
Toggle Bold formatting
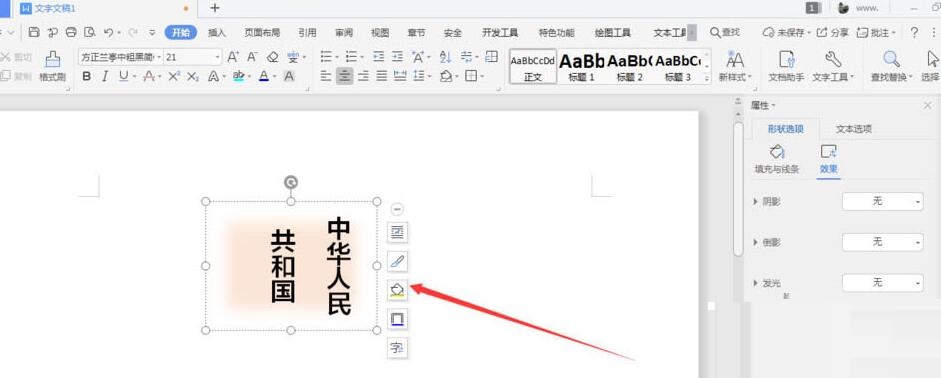87,76
